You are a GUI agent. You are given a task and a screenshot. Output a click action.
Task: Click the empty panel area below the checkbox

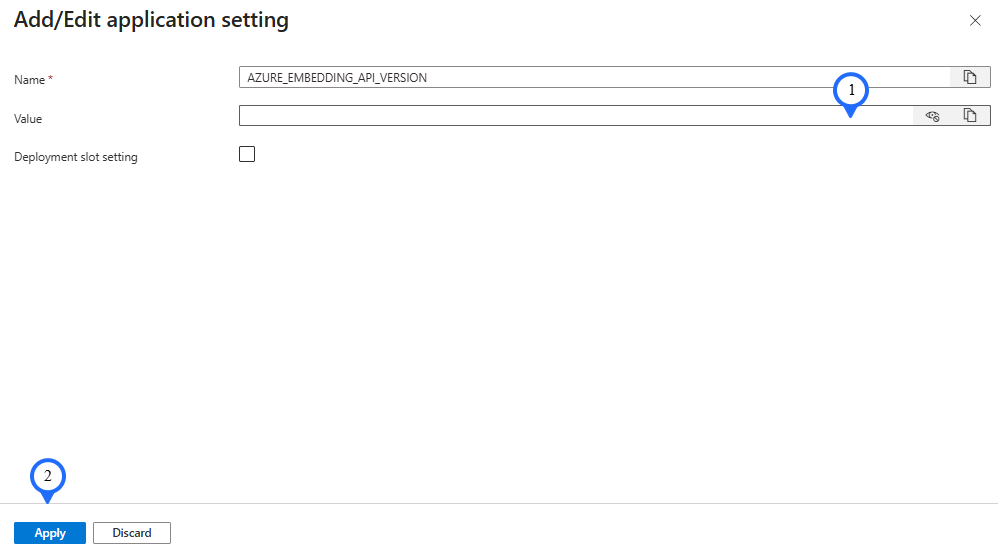pyautogui.click(x=499, y=318)
